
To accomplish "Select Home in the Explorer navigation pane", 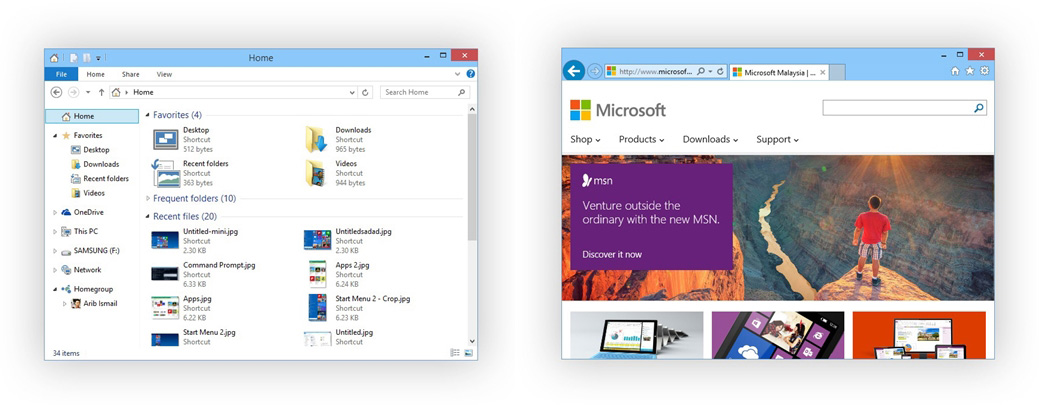I will coord(92,116).
